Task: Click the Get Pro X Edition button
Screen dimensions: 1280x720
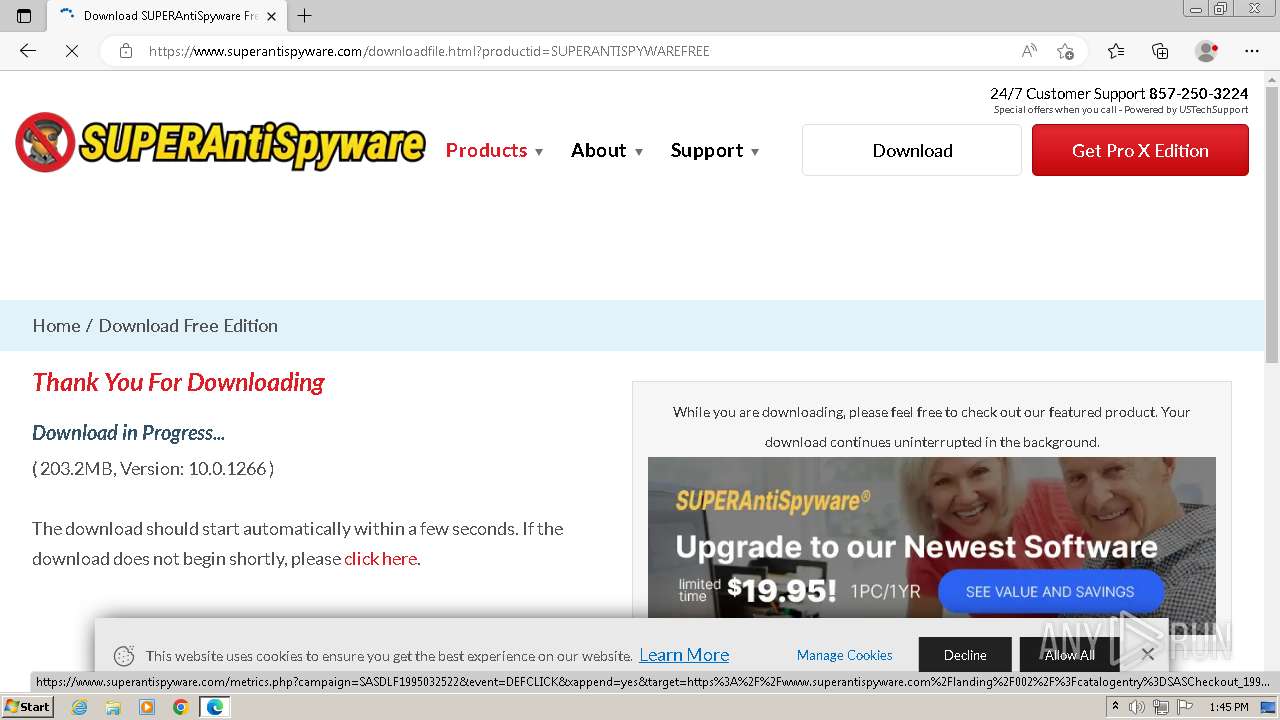Action: point(1140,150)
